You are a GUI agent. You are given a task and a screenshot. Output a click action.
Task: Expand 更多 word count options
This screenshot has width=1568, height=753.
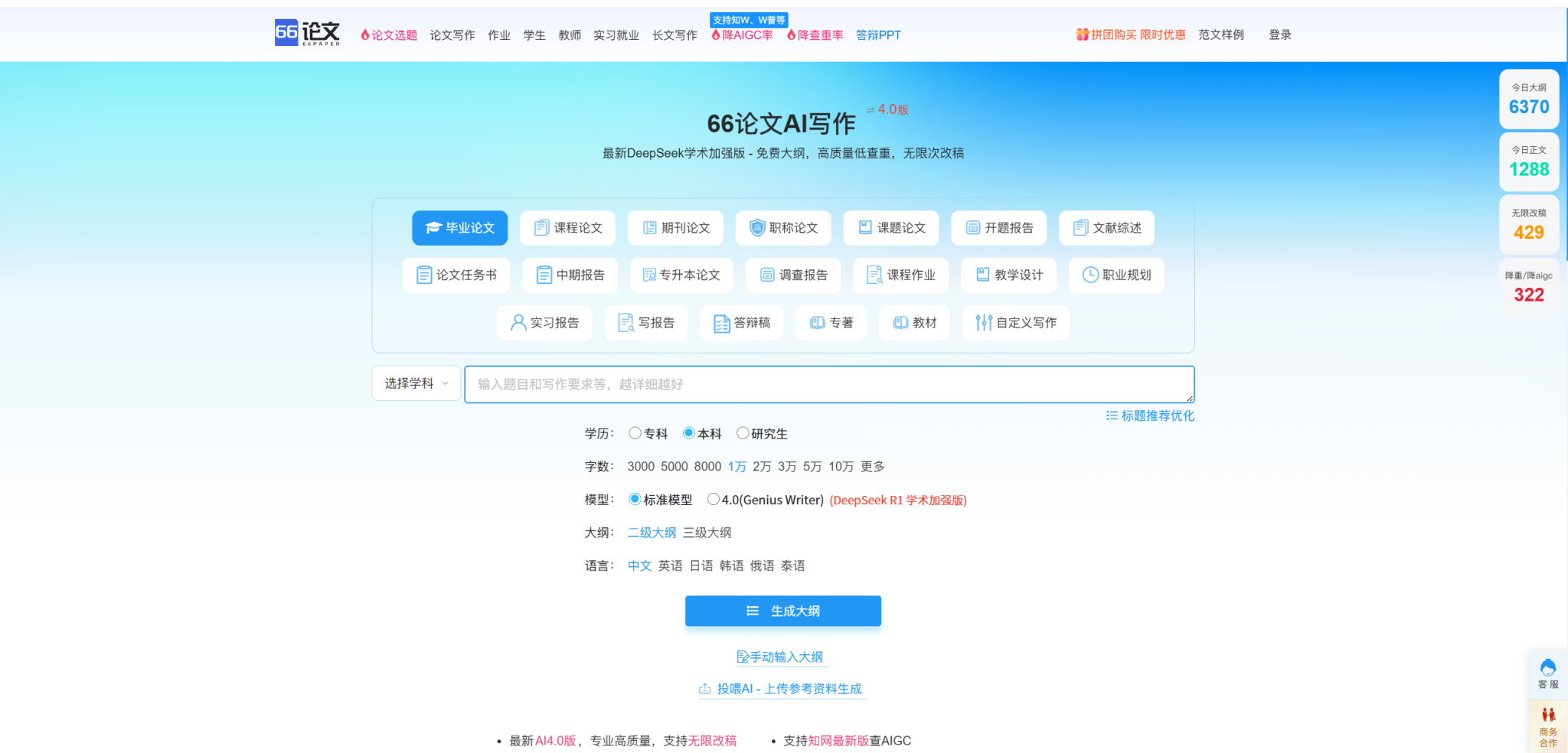[873, 467]
